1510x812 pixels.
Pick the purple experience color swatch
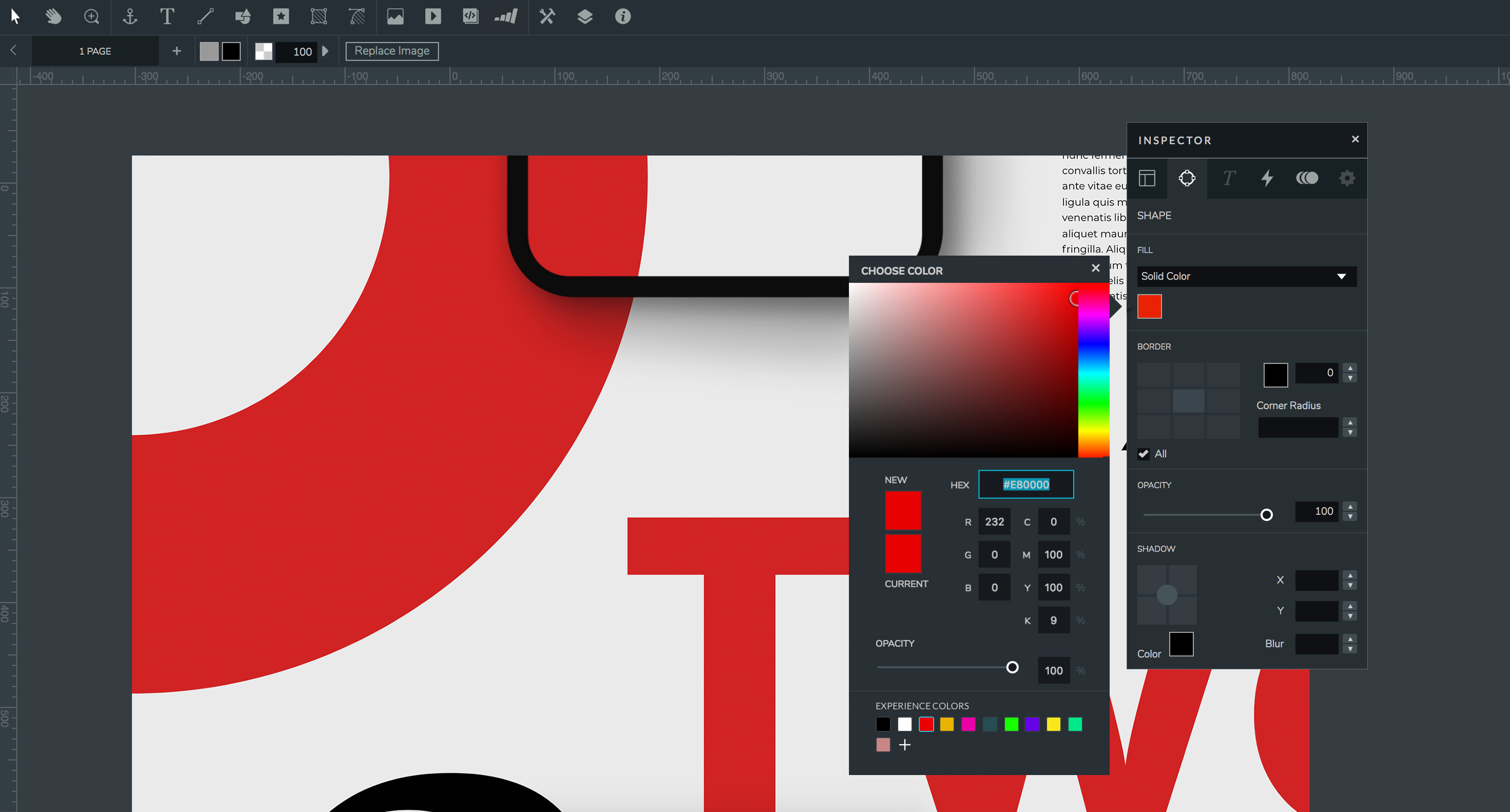coord(1032,724)
